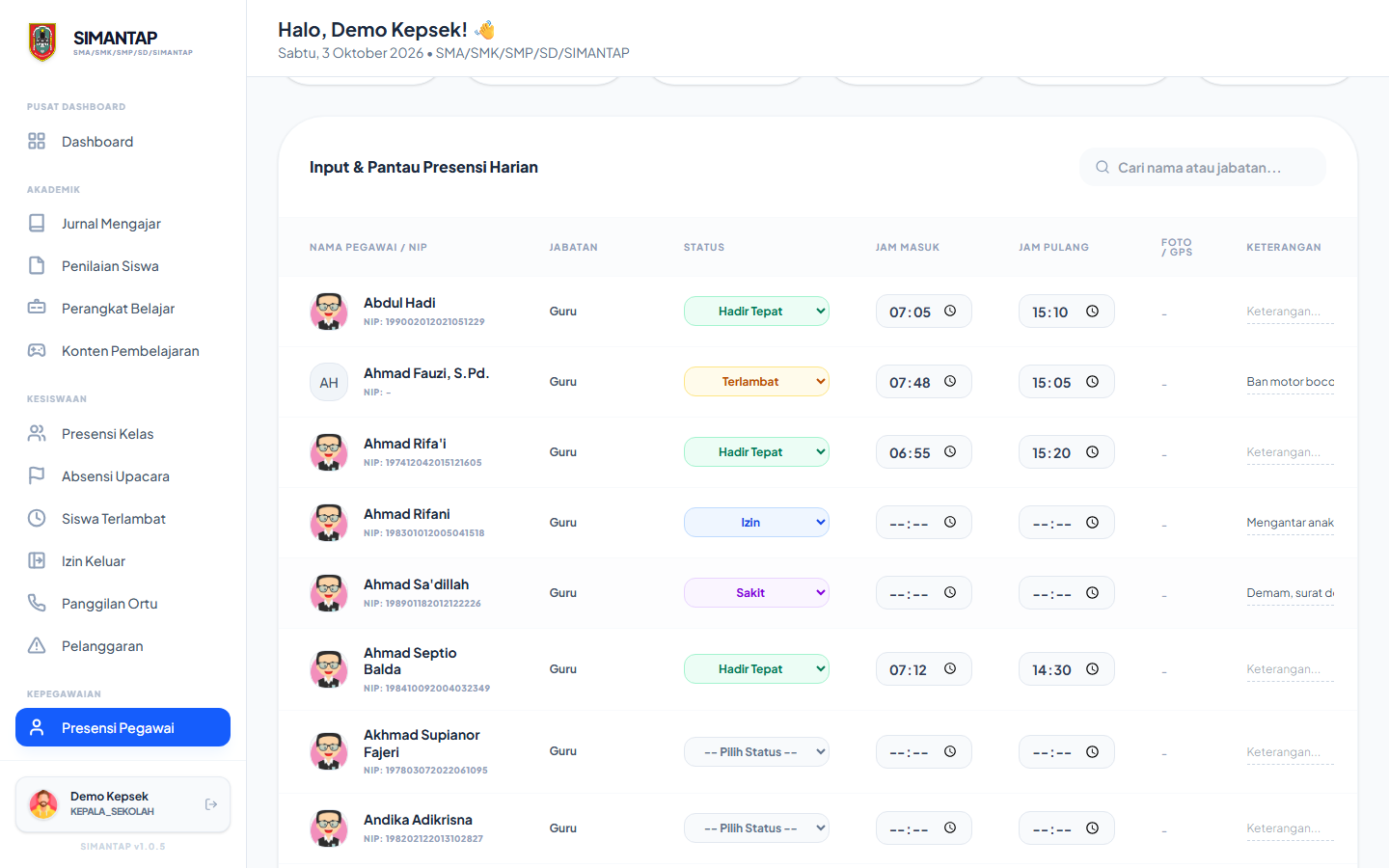
Task: Edit Ahmad Rifani's Keterangan note
Action: click(x=1290, y=523)
